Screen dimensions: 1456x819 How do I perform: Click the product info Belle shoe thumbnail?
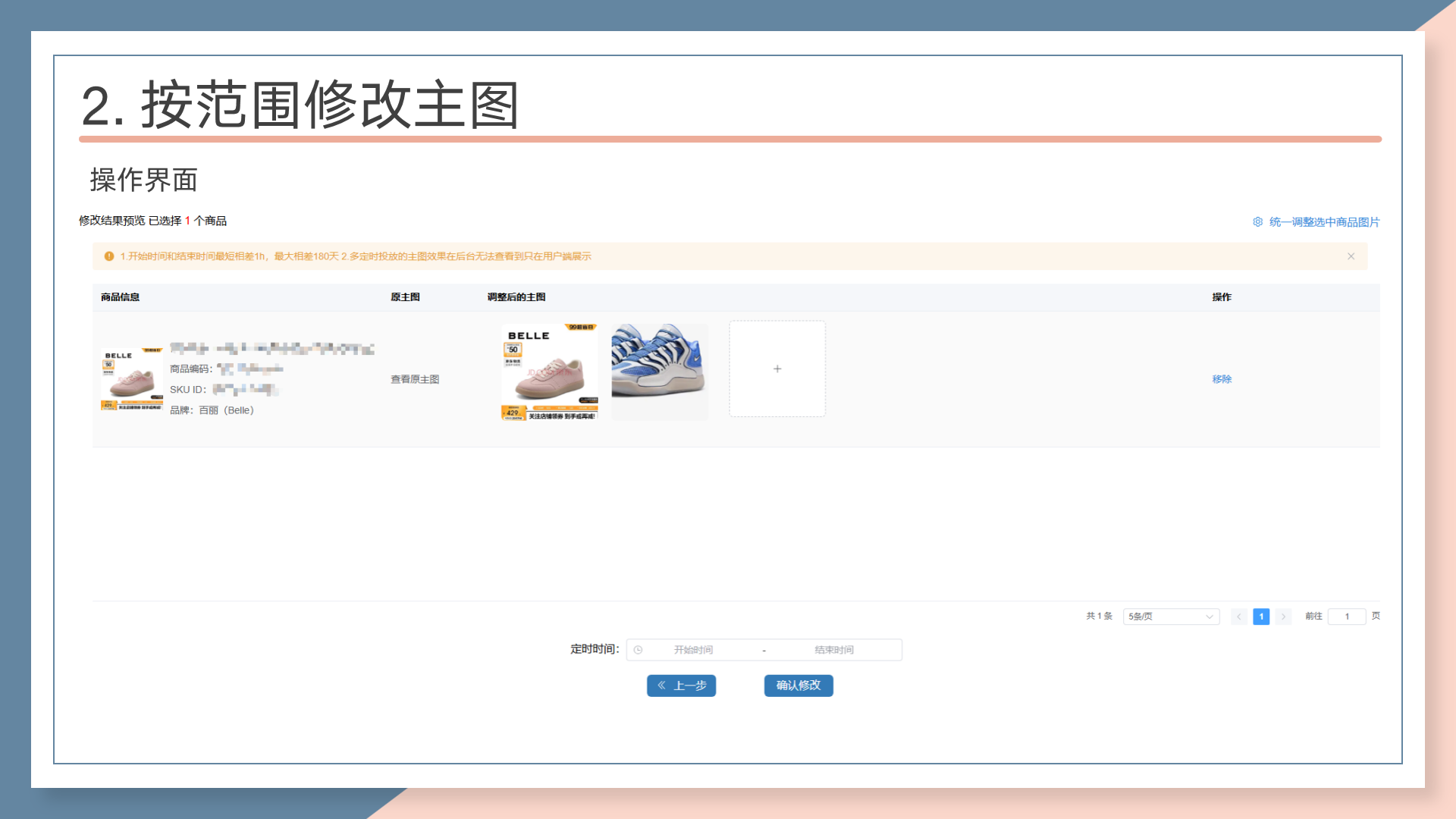132,379
